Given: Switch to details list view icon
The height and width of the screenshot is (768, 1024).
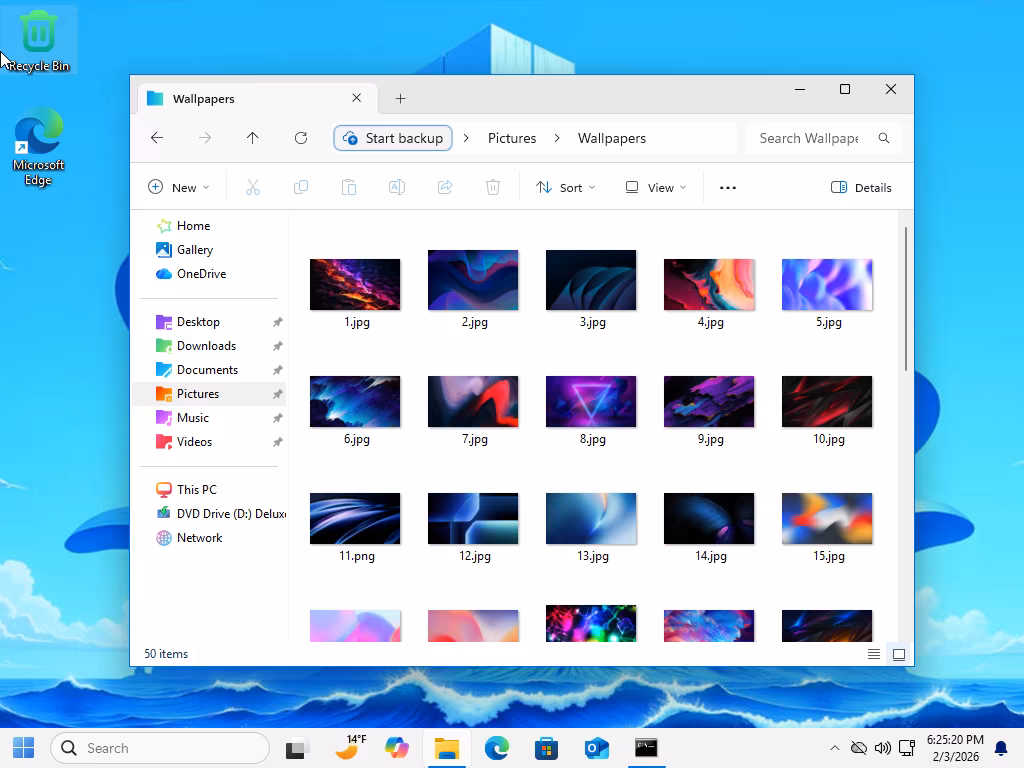Looking at the screenshot, I should pos(874,654).
